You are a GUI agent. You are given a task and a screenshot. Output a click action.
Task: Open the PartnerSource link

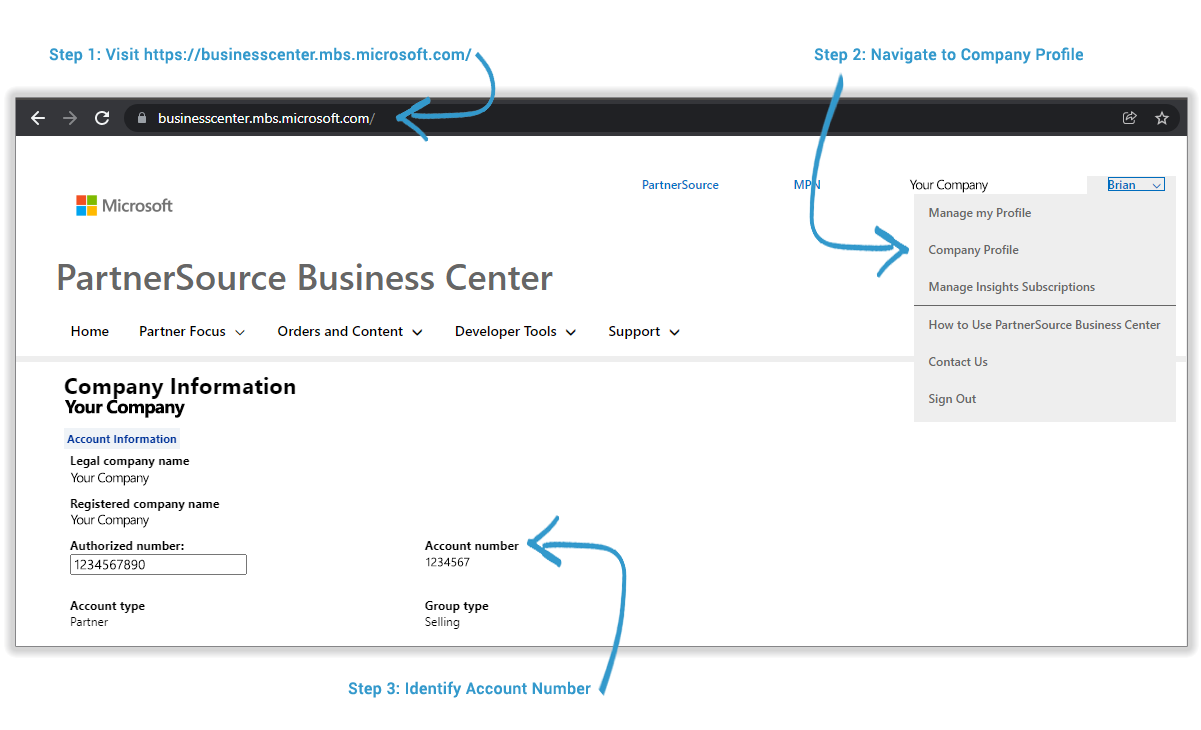[680, 185]
